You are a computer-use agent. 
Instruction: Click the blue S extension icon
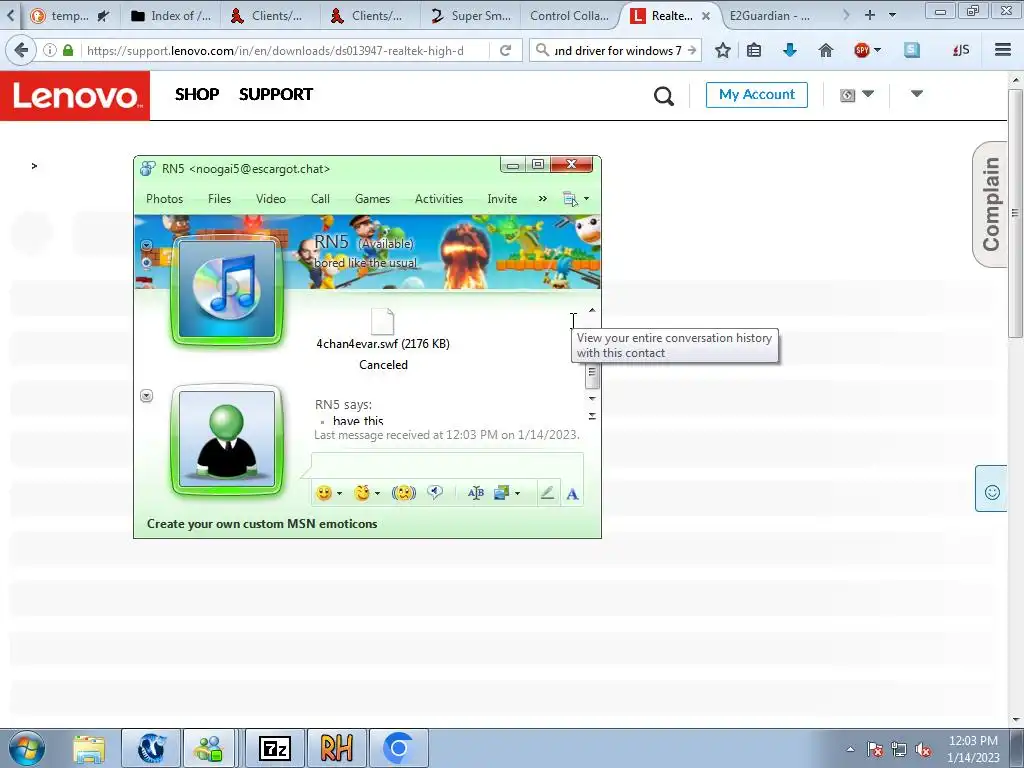pos(912,50)
